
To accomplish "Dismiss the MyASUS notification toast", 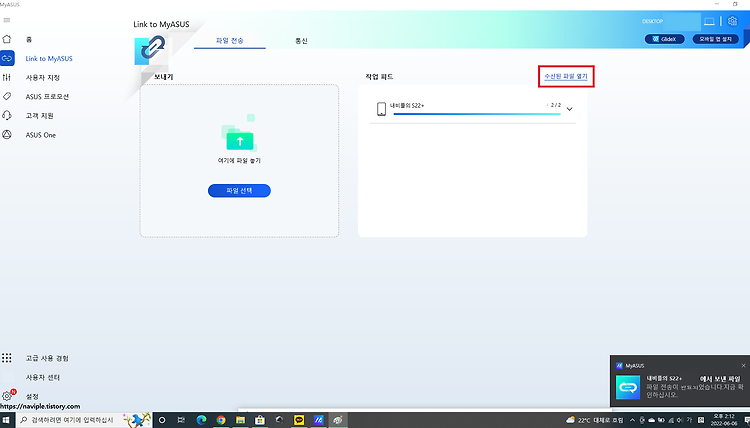I will pyautogui.click(x=743, y=365).
